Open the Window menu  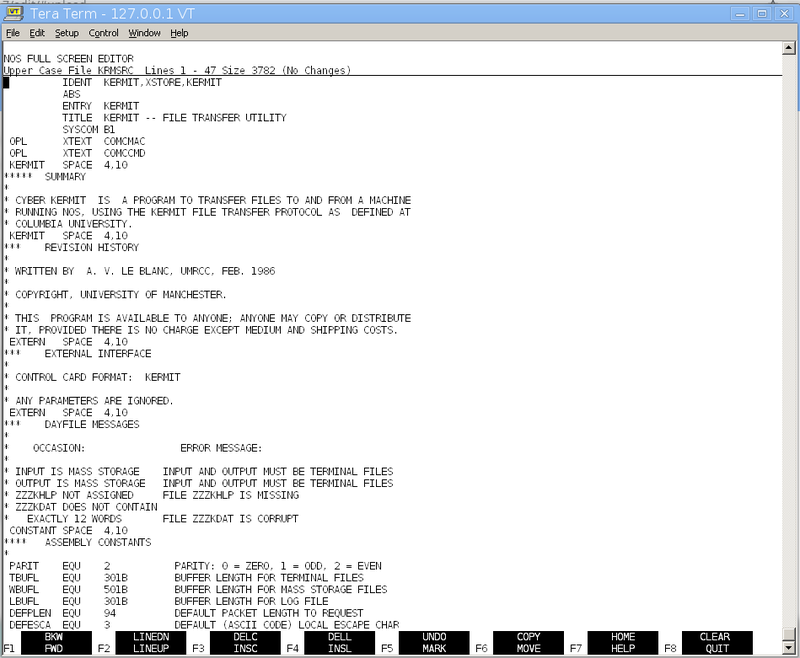[144, 33]
